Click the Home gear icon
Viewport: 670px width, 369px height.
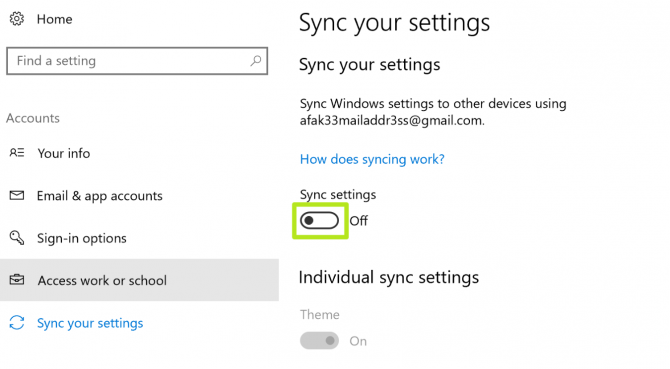17,19
